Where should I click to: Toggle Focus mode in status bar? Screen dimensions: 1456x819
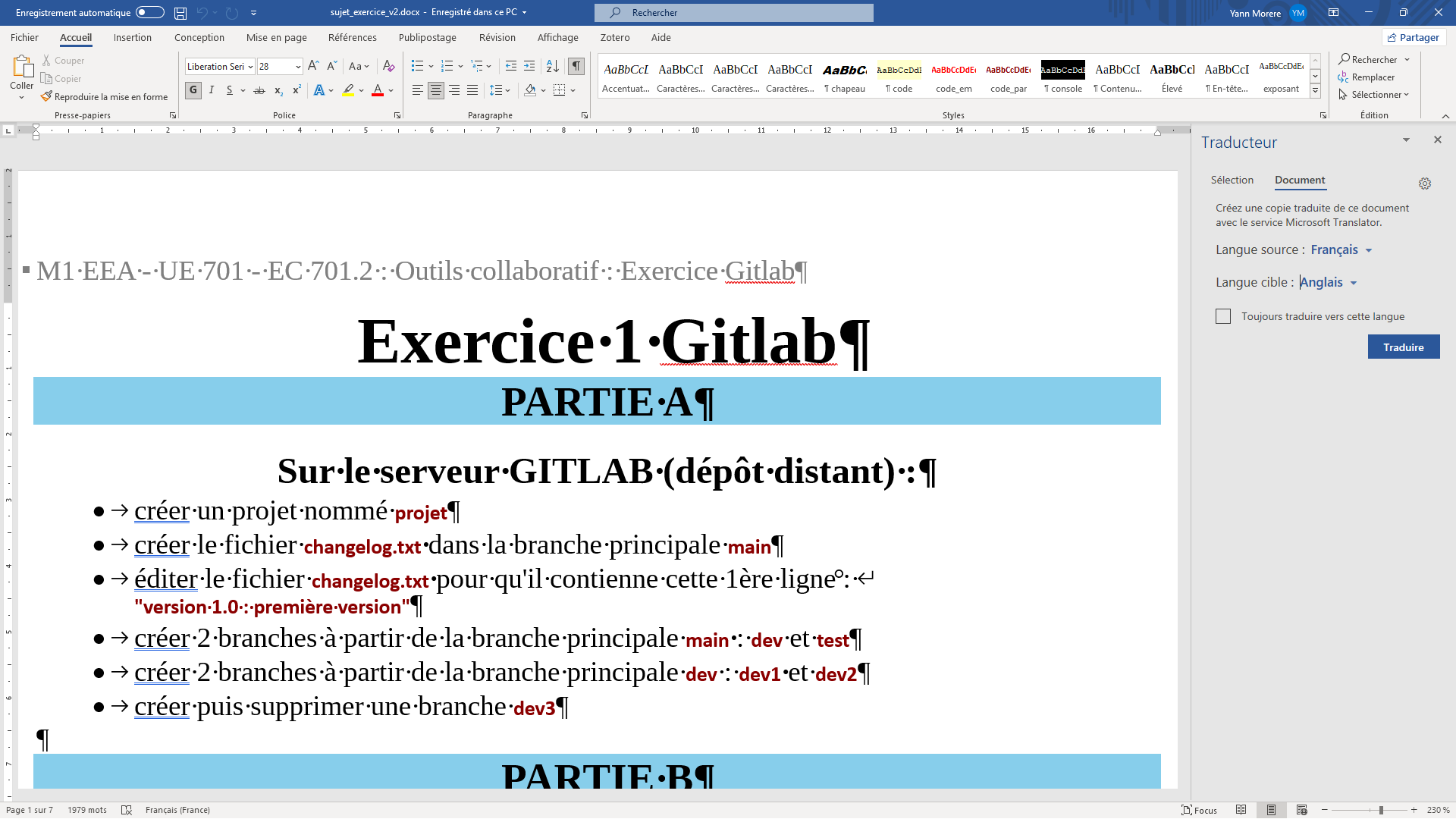coord(1200,811)
